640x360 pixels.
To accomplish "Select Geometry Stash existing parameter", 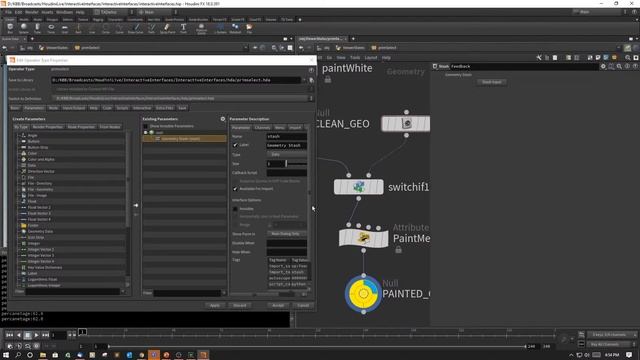I will coord(184,139).
